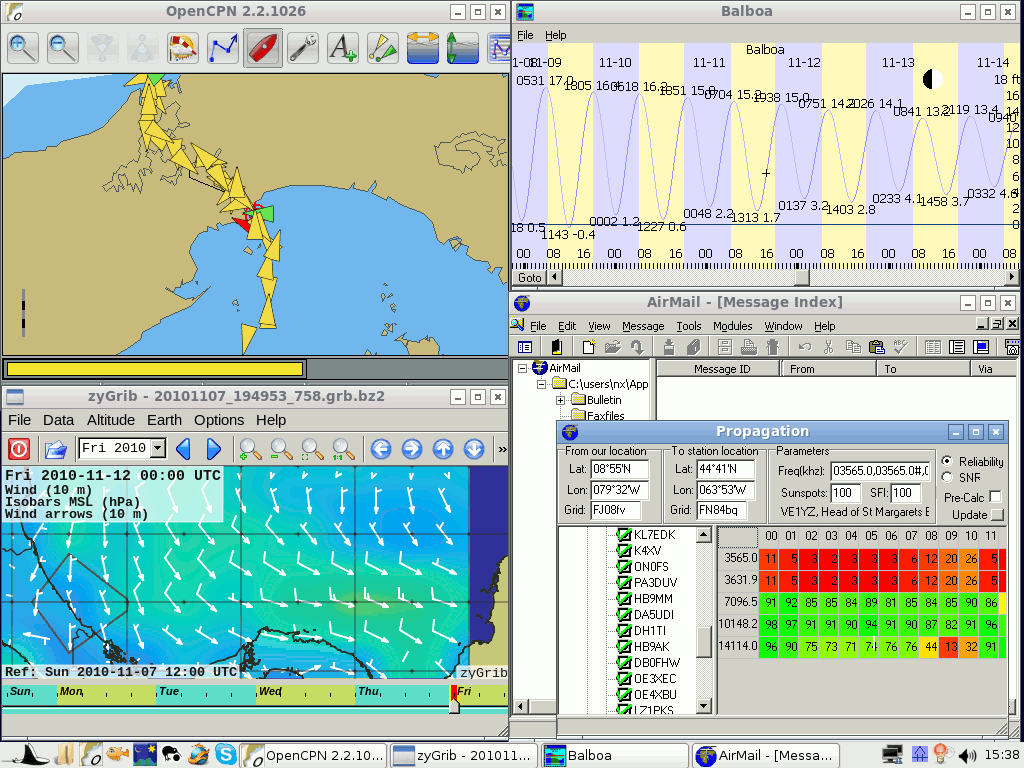Open a GRIB file with folder icon
This screenshot has width=1024, height=768.
pos(56,449)
